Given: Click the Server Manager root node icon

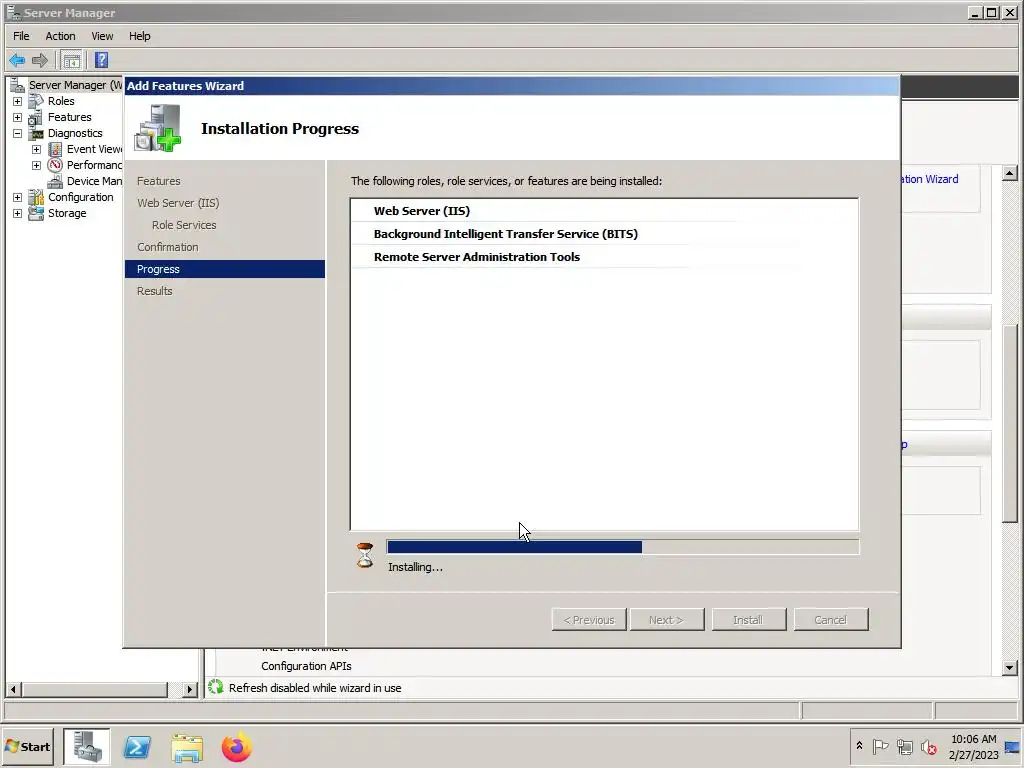Looking at the screenshot, I should (18, 85).
